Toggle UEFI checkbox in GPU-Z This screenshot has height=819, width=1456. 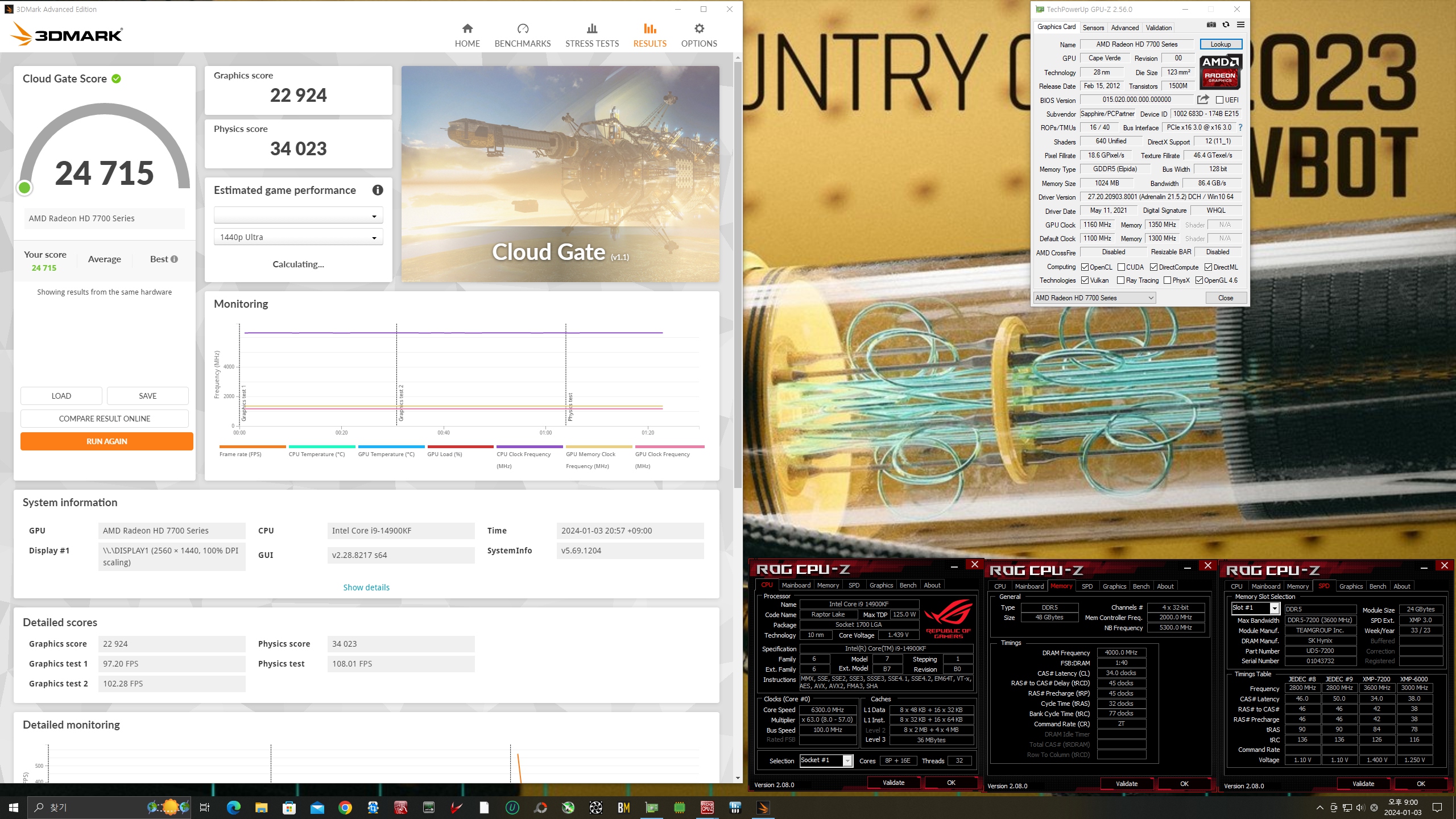coord(1219,100)
